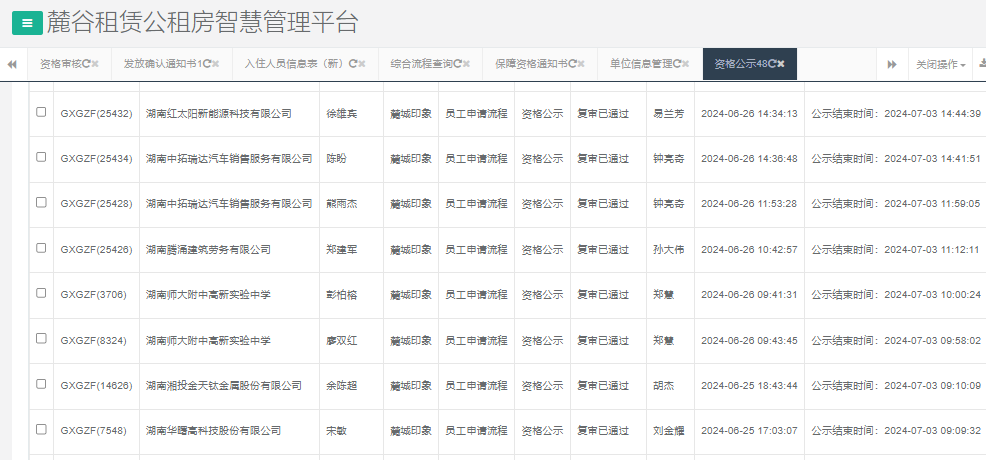Image resolution: width=986 pixels, height=460 pixels.
Task: Click company cell 湖南腾涌建筑劳务有限公司
Action: [x=208, y=249]
